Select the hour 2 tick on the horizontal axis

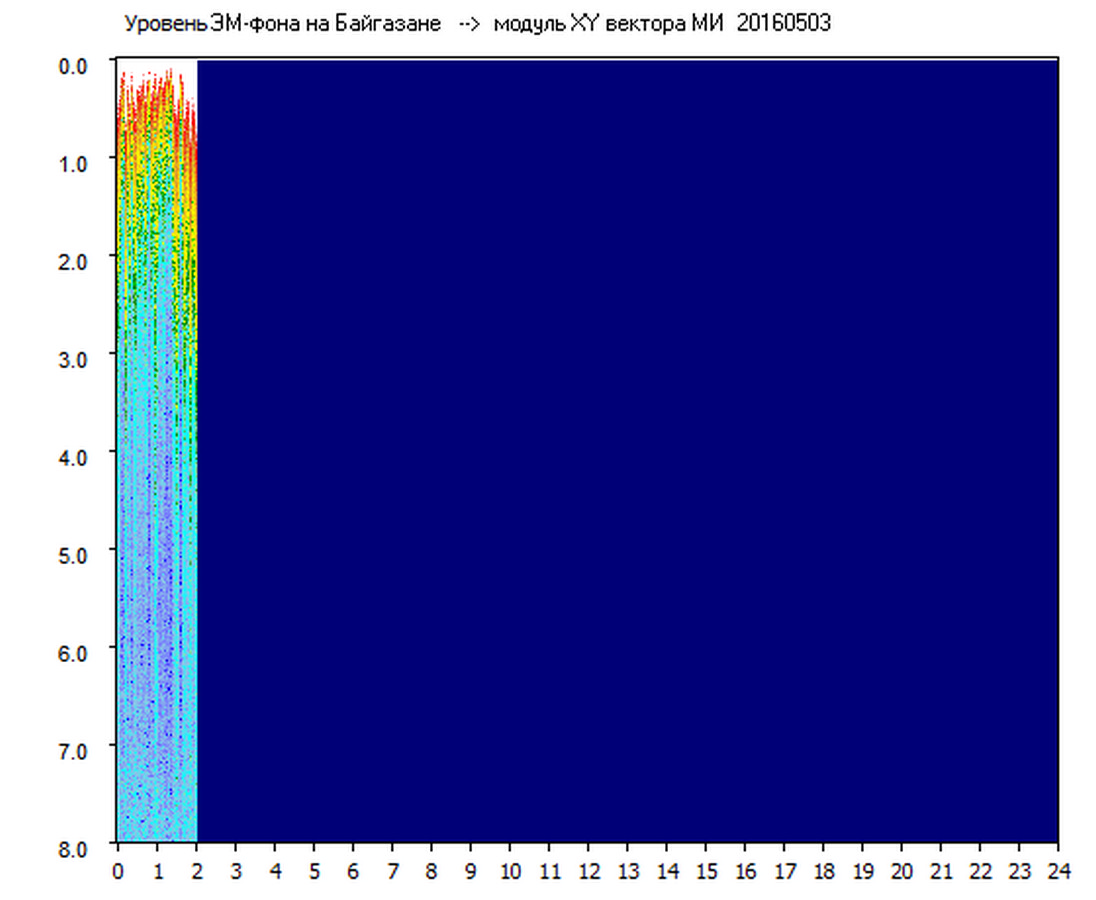point(196,870)
